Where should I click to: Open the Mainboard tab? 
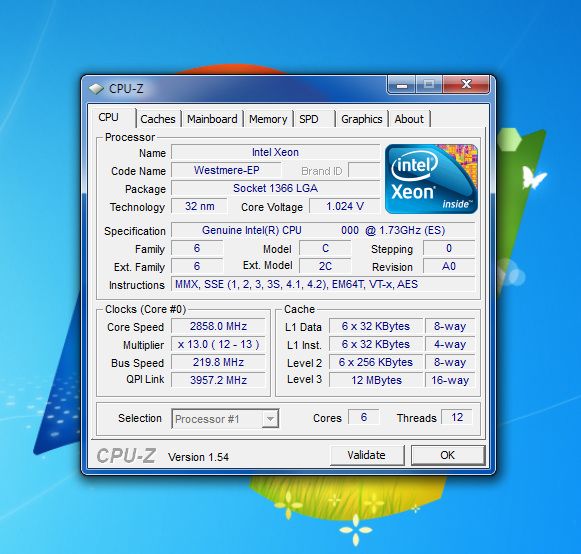pyautogui.click(x=212, y=119)
